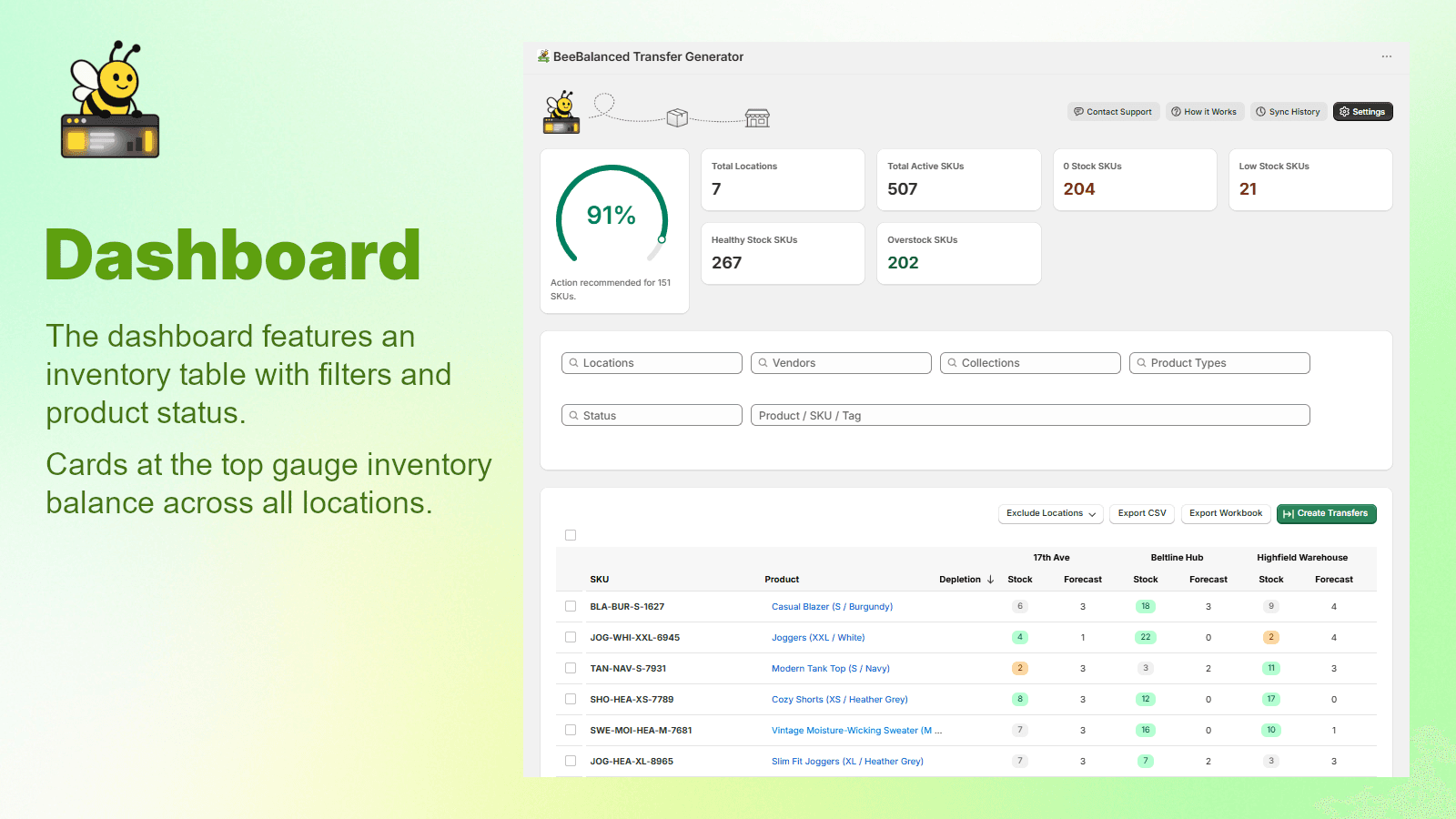The height and width of the screenshot is (819, 1456).
Task: Export the table as CSV
Action: click(x=1142, y=513)
